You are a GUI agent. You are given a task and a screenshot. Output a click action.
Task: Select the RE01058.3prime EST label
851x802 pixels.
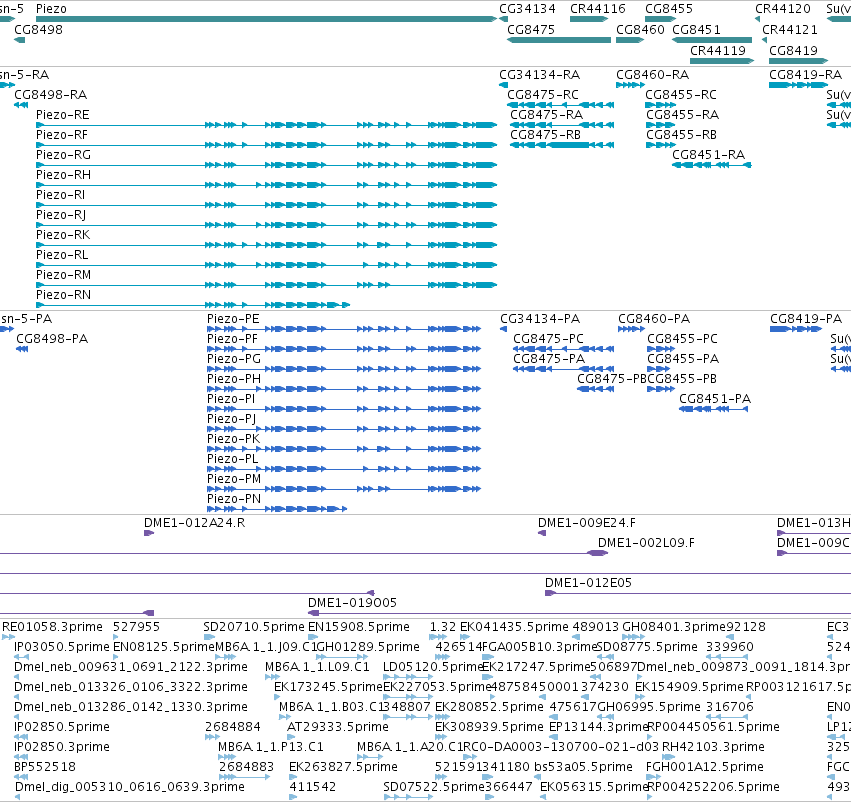tap(52, 627)
